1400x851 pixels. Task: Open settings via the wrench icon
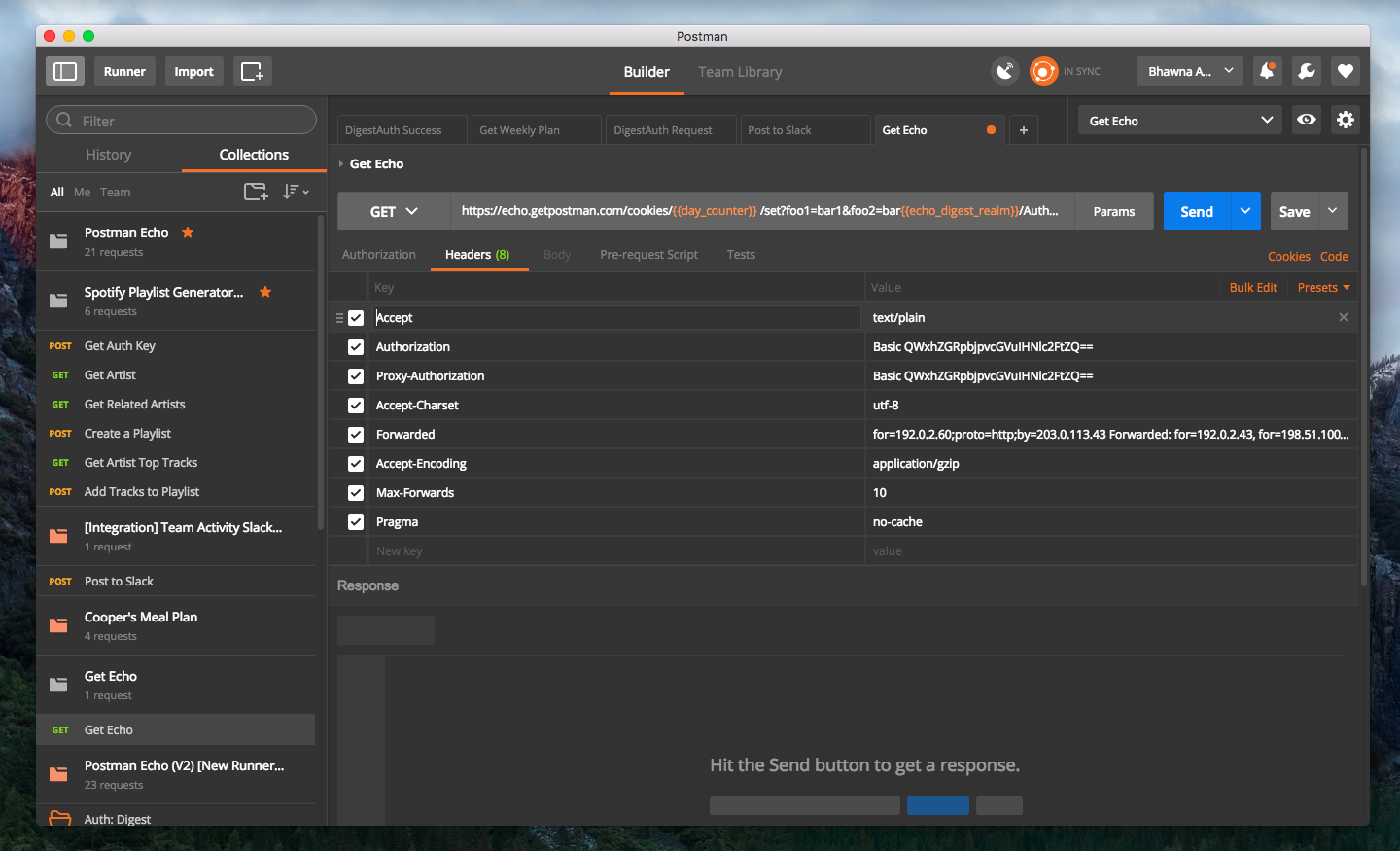pyautogui.click(x=1307, y=71)
